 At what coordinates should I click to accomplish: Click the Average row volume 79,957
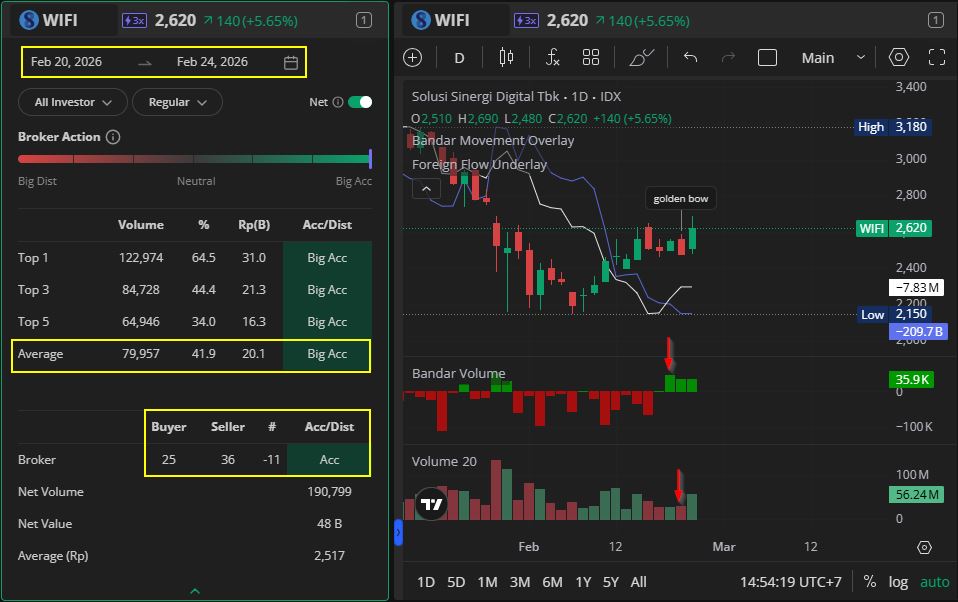(x=141, y=354)
